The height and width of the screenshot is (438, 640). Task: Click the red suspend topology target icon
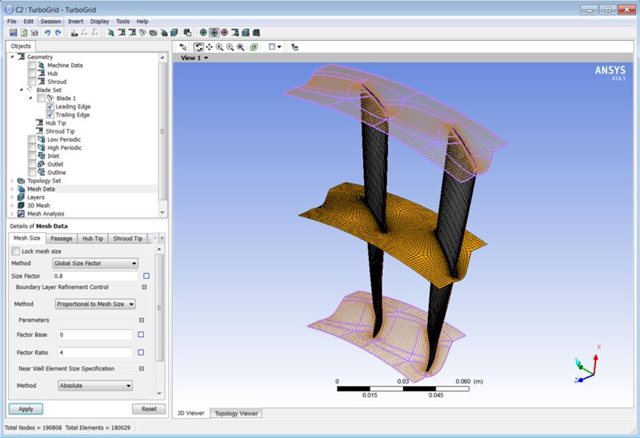224,33
